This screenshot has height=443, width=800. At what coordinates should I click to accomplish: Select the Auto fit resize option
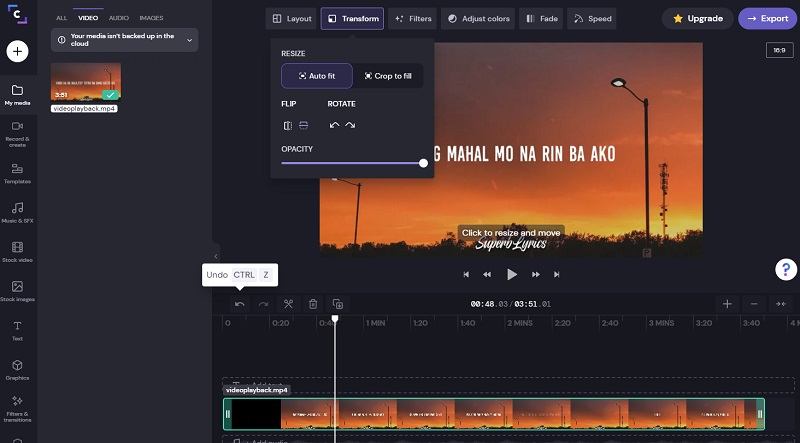(316, 76)
